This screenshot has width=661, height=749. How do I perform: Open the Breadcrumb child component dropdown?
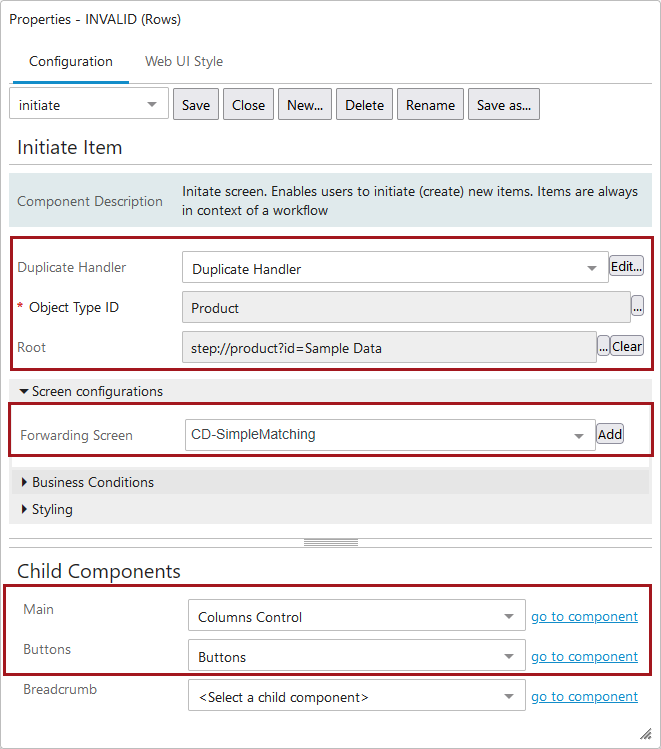[x=357, y=696]
